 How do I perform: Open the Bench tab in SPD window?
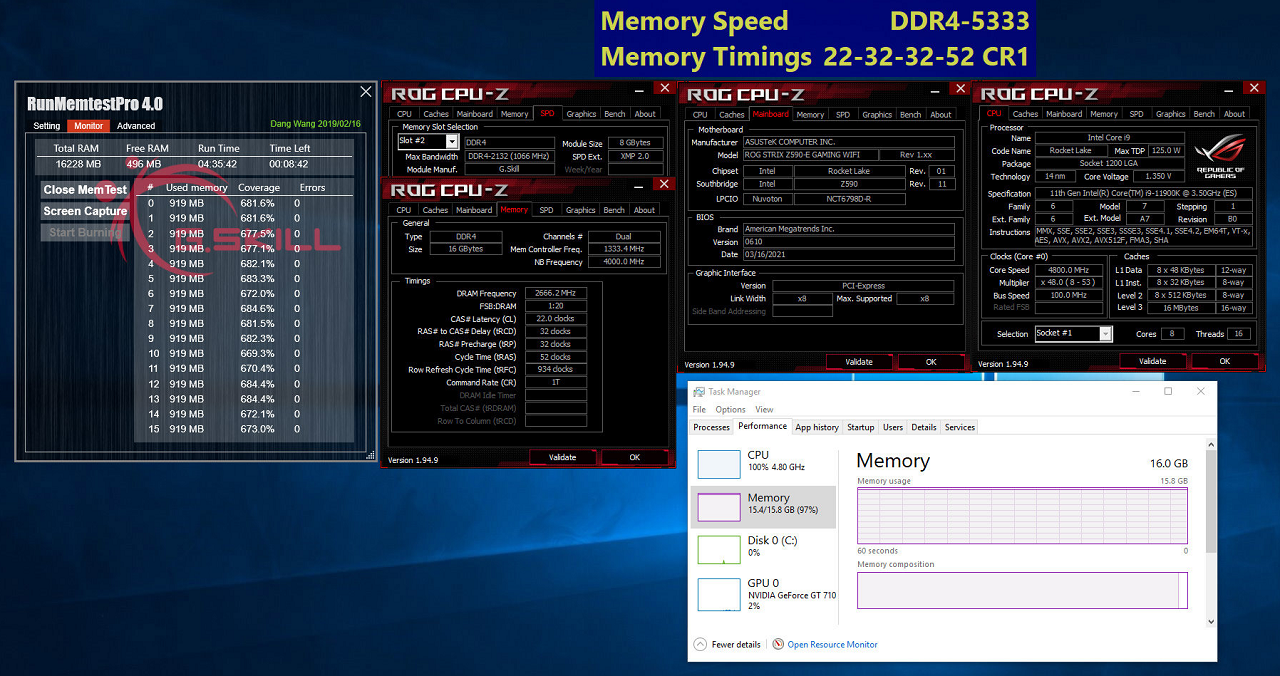tap(616, 114)
